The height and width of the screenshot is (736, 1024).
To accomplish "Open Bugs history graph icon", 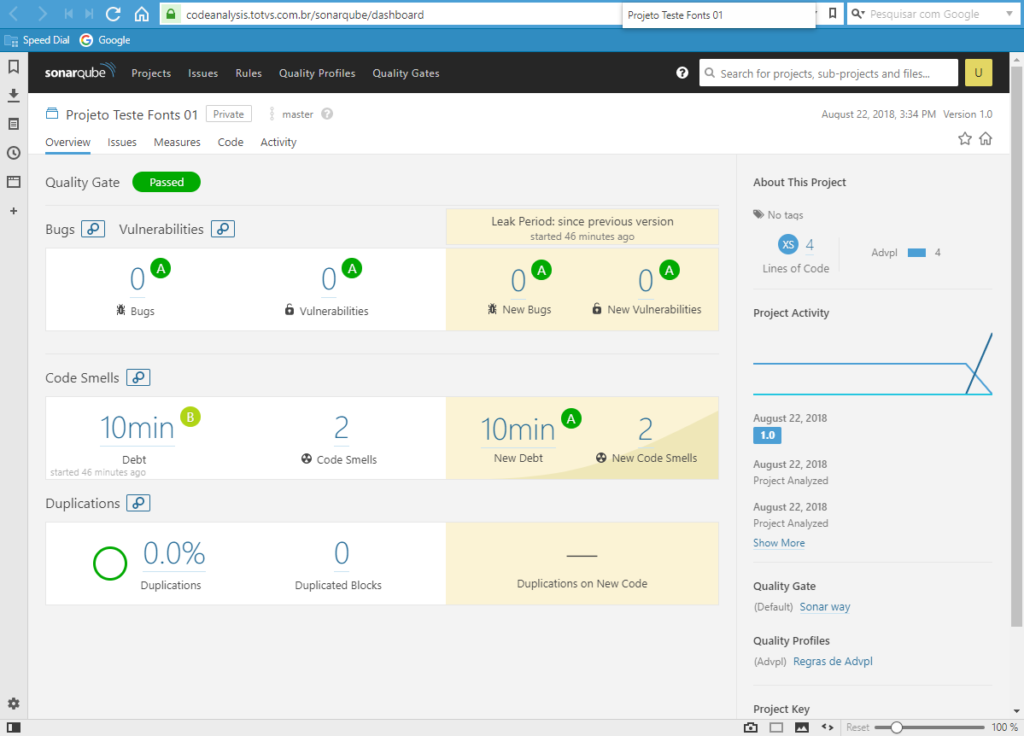I will [93, 229].
